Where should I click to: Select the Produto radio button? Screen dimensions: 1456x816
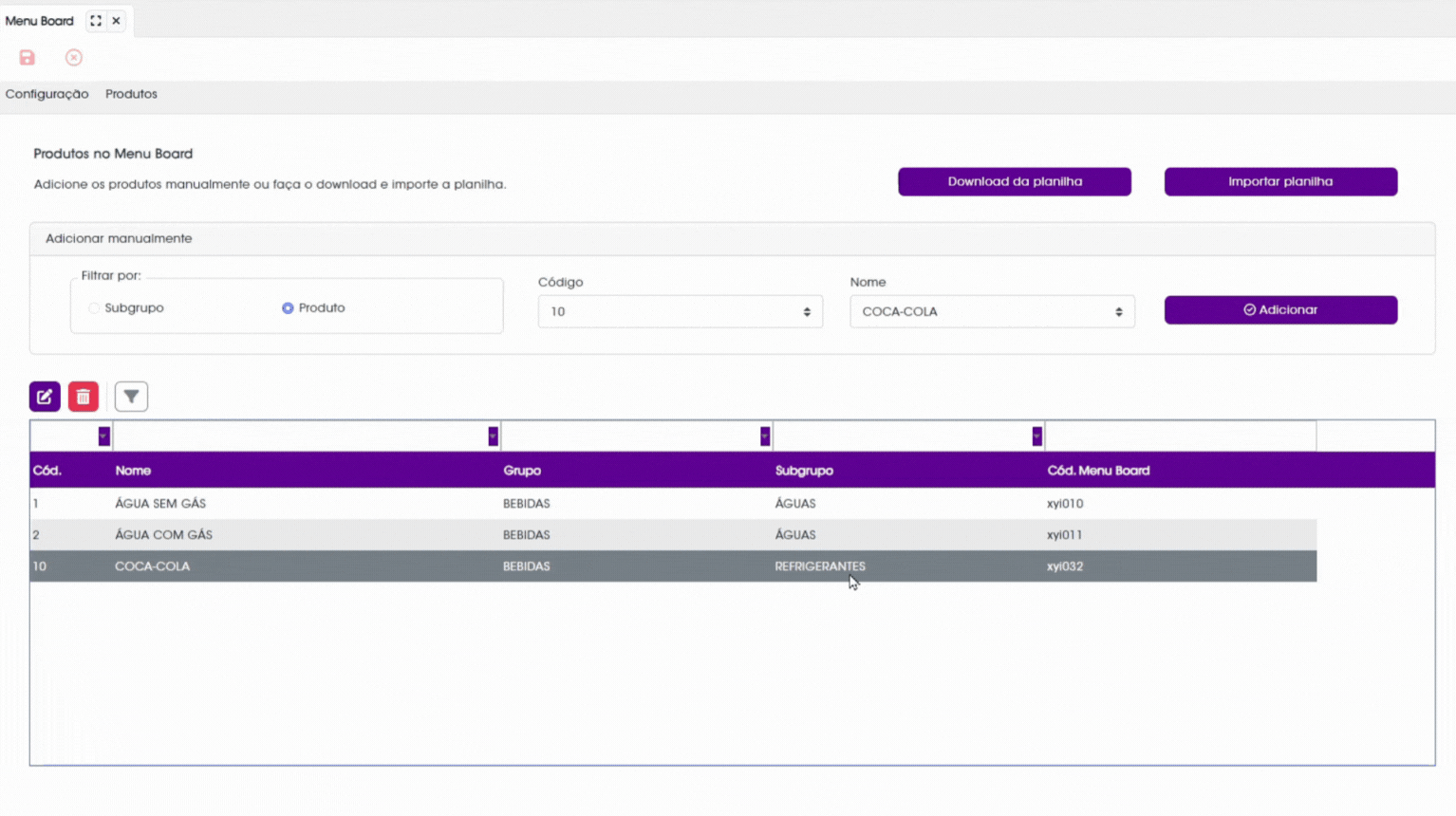coord(288,308)
